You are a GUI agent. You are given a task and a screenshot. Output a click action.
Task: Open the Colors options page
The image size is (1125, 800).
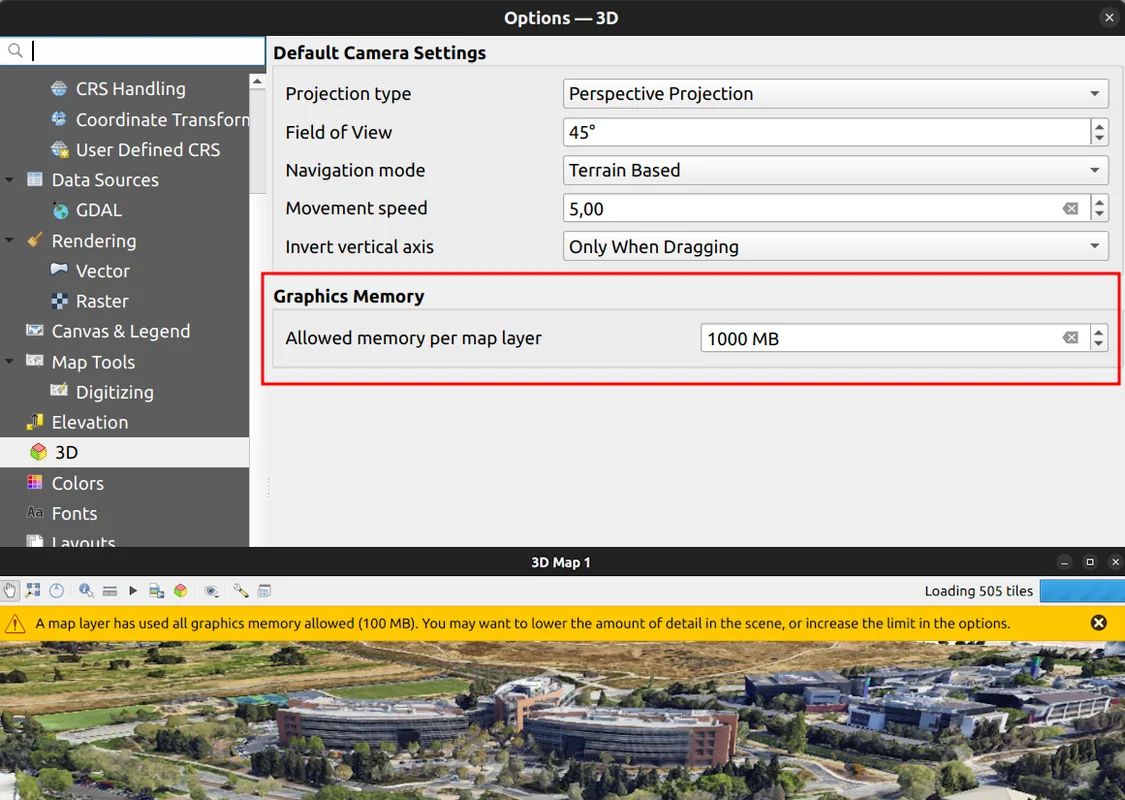pos(77,483)
